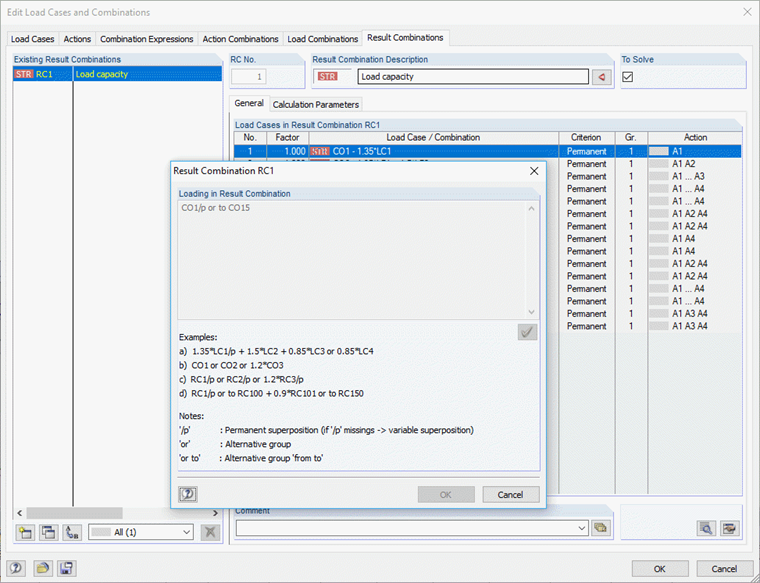Click Cancel in Result Combination RC1 dialog
Screen dimensions: 760x583
click(x=510, y=494)
